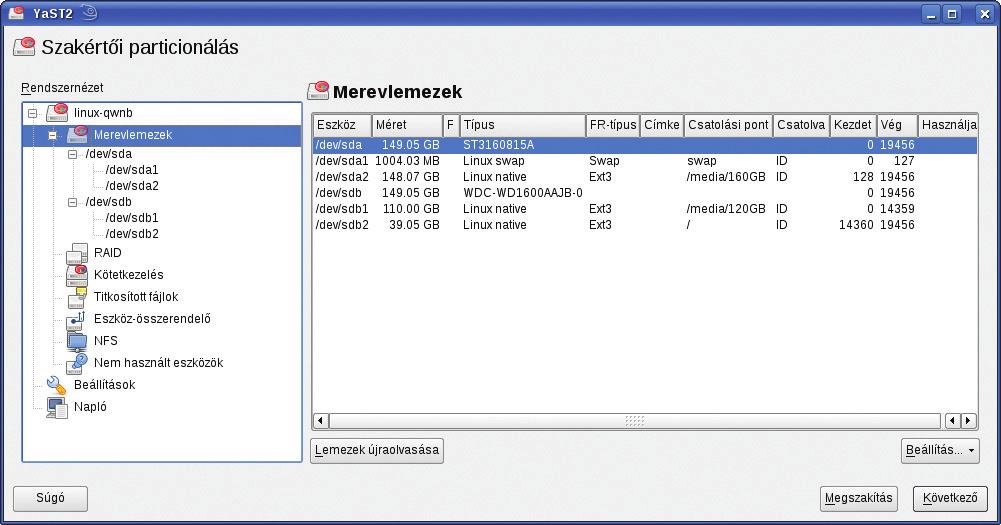The width and height of the screenshot is (1001, 525).
Task: Sort table by Eszköz column header
Action: point(342,125)
